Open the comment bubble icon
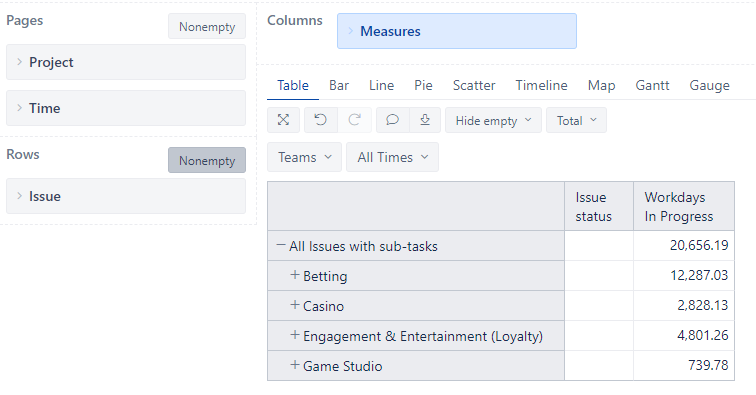The image size is (756, 395). pos(392,120)
